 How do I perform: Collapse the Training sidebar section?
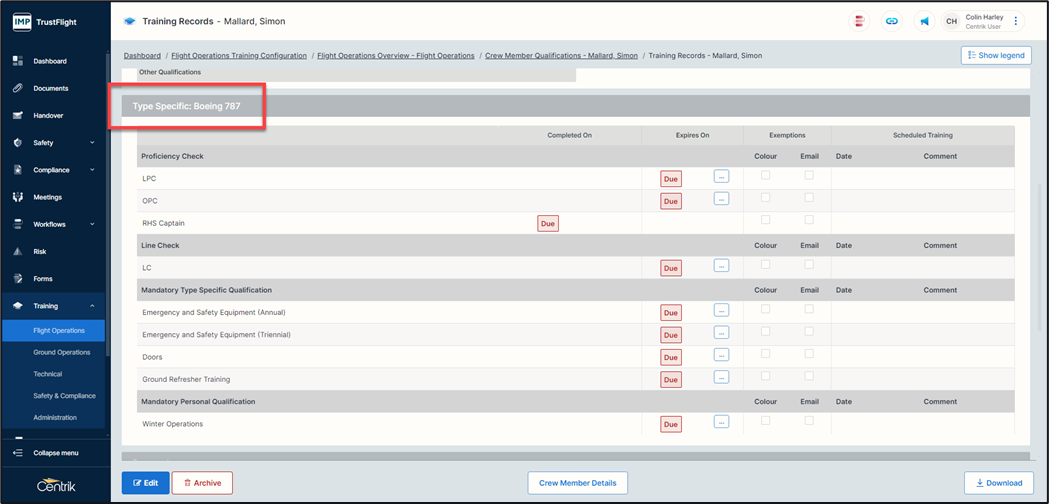(92, 306)
